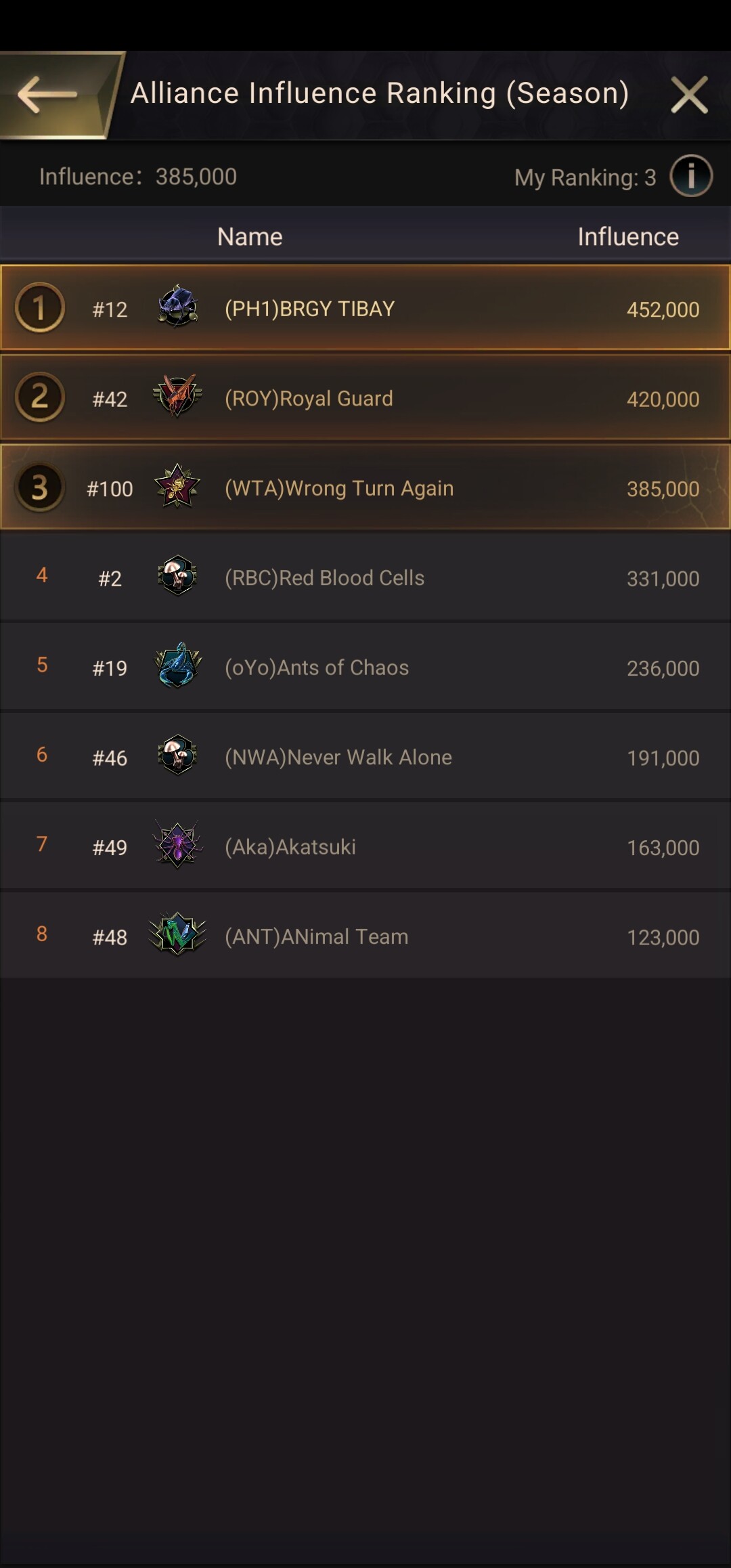
Task: Tap the Never Walk Alone emblem
Action: click(x=177, y=756)
